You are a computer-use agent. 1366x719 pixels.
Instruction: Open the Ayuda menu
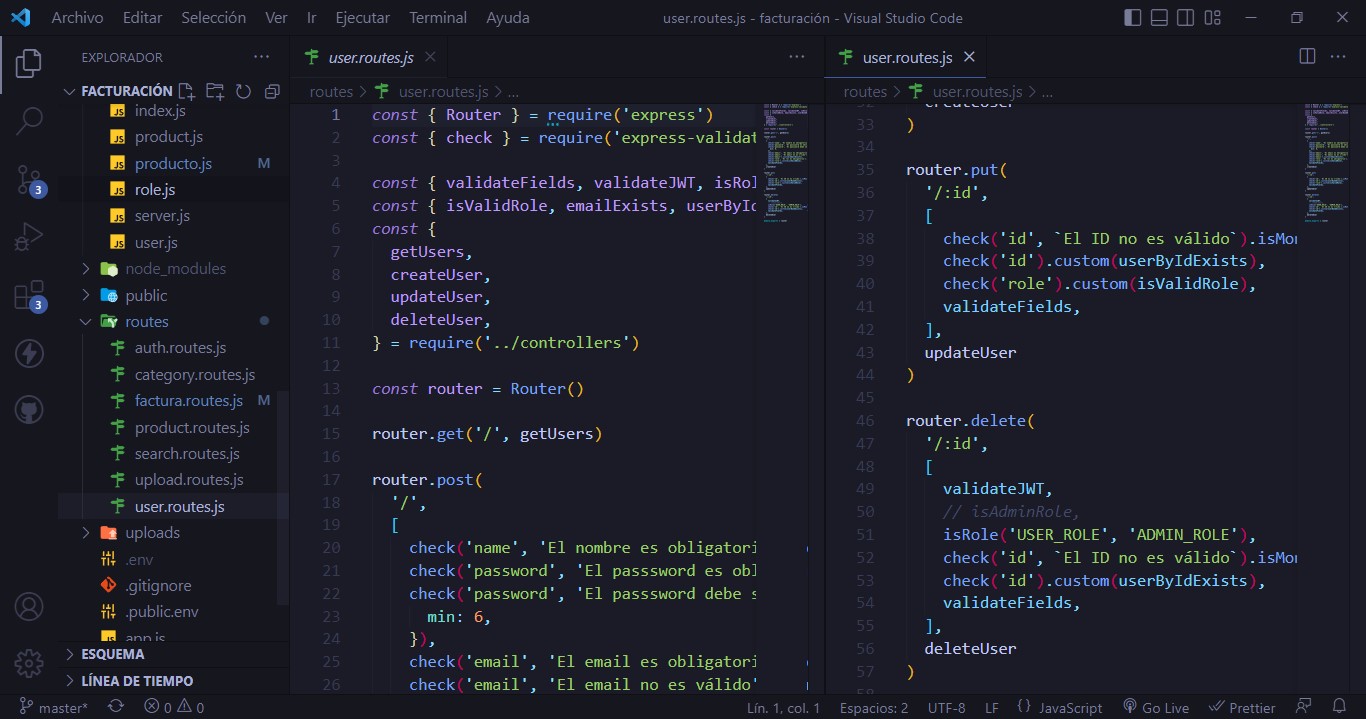508,17
